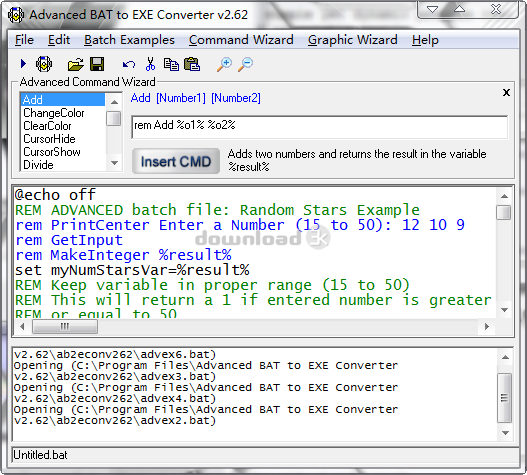
Task: Minimize the window with down-triangle button
Action: [432, 9]
